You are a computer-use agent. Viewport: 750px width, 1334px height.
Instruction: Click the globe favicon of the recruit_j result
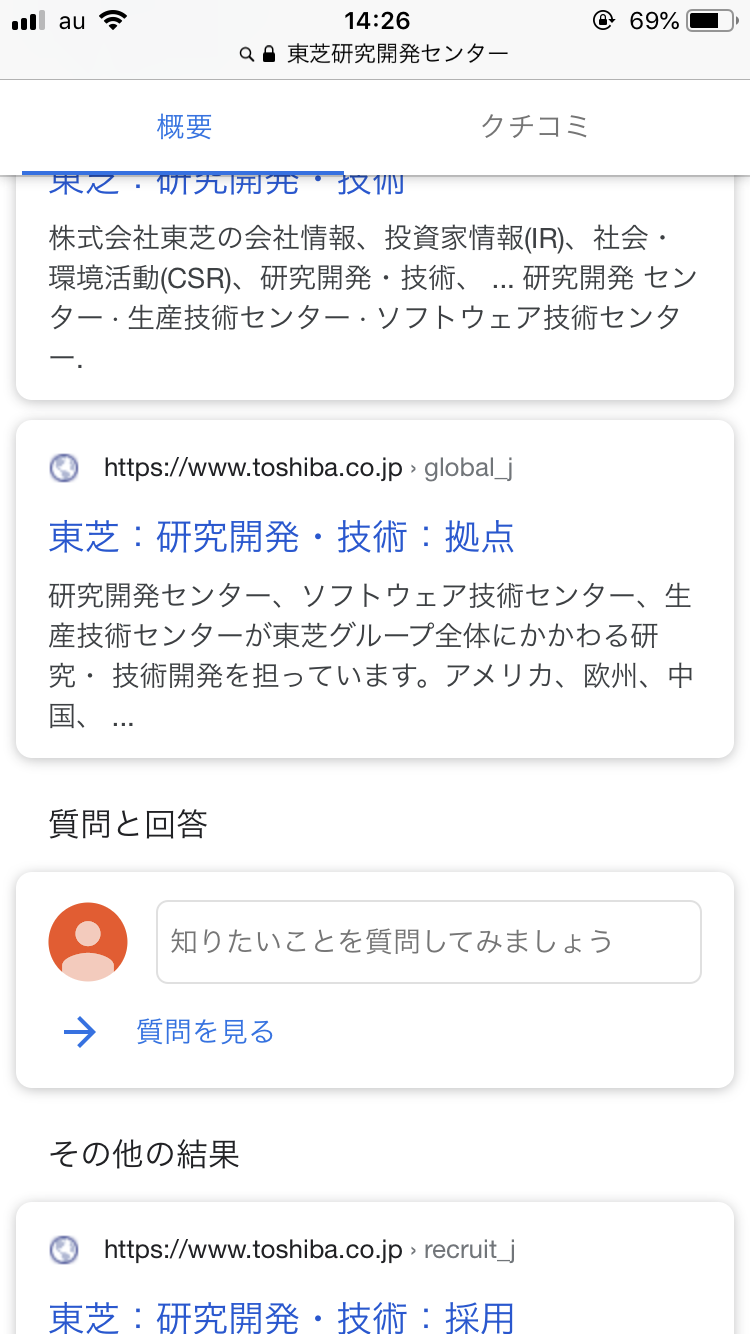pyautogui.click(x=64, y=1249)
